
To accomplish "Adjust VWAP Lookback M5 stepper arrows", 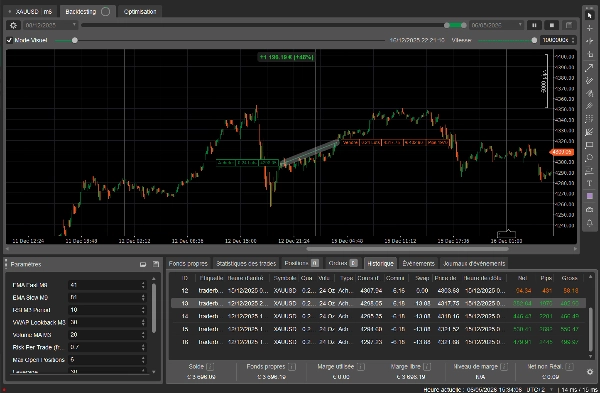I will click(143, 322).
